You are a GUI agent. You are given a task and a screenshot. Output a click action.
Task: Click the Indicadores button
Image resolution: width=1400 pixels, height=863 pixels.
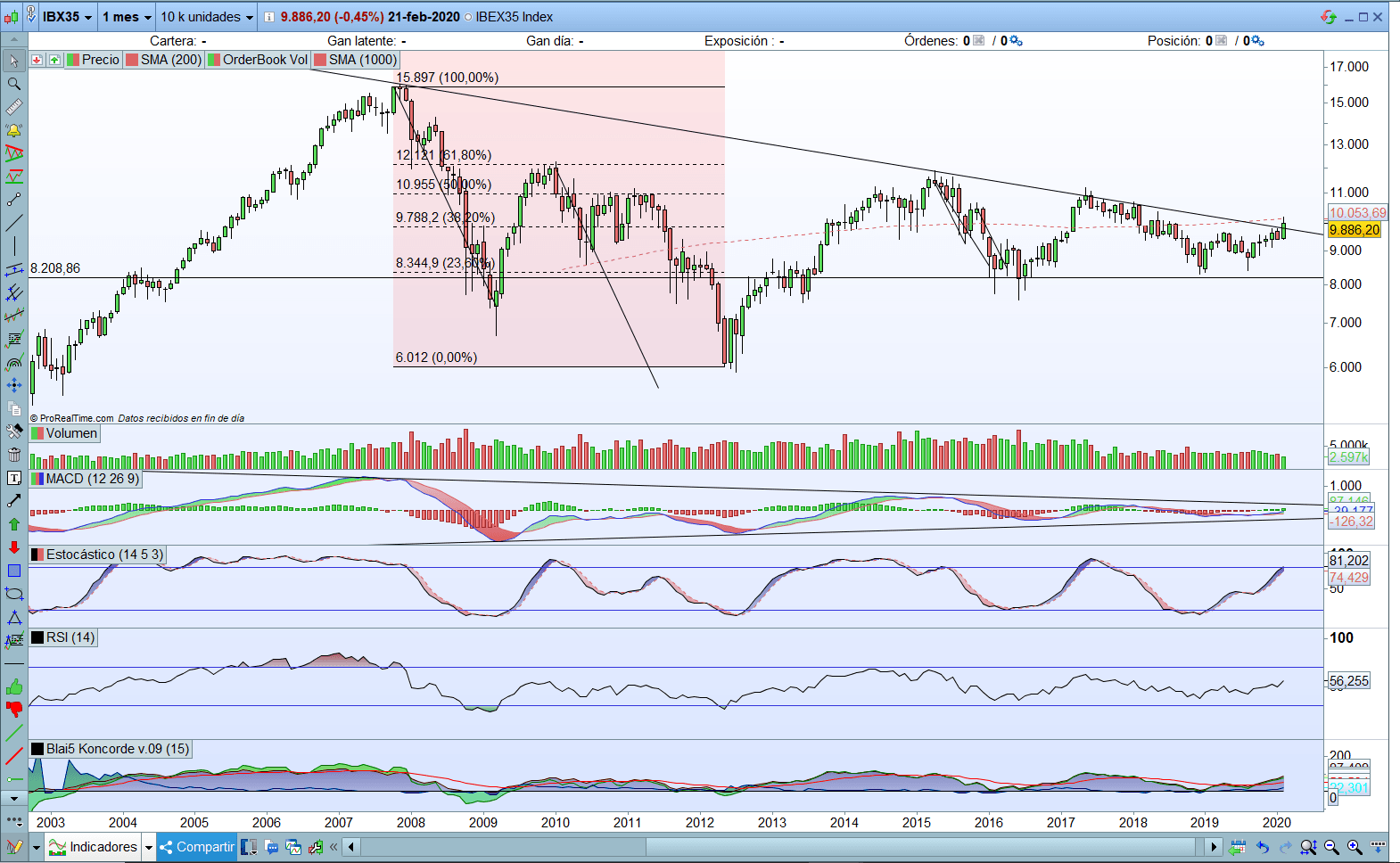tap(95, 847)
